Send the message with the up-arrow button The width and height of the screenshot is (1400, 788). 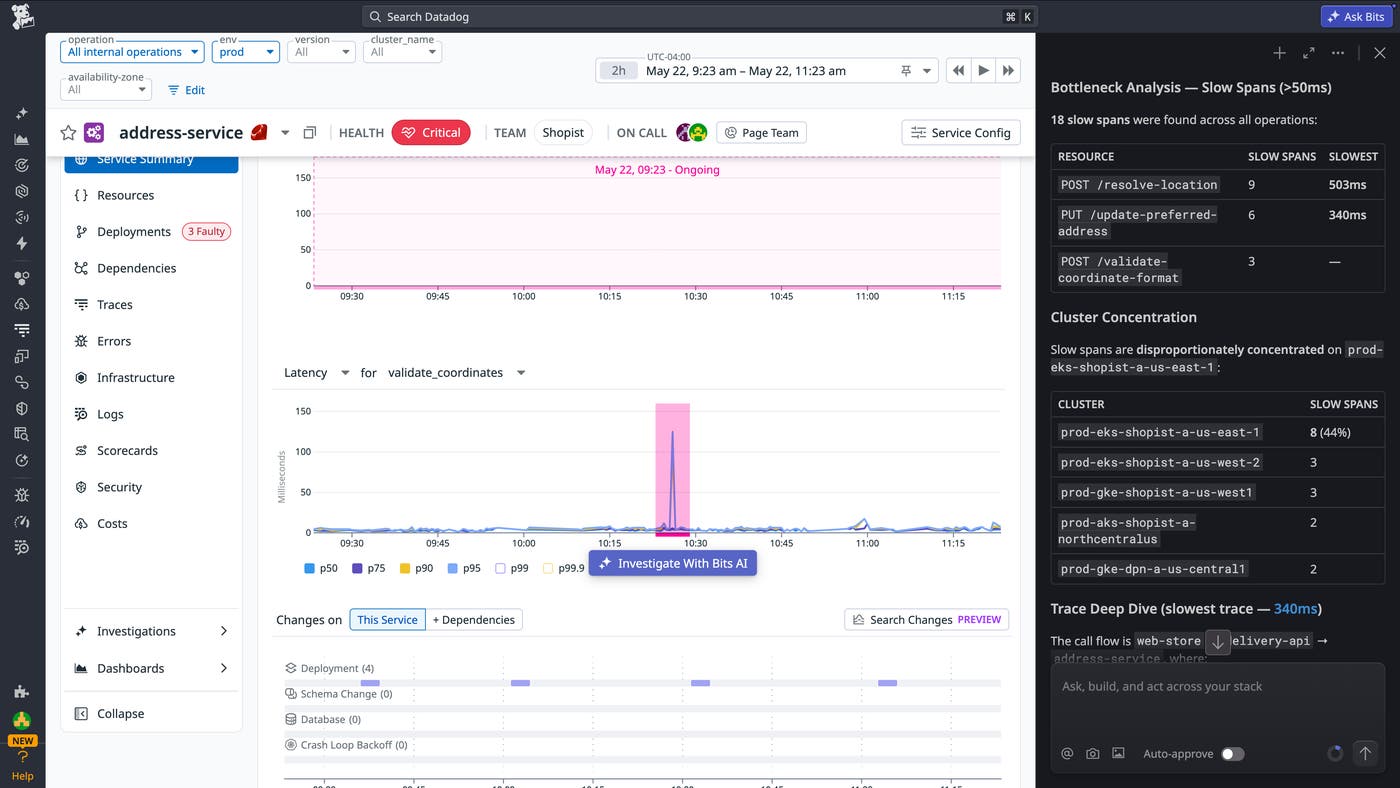[x=1366, y=753]
